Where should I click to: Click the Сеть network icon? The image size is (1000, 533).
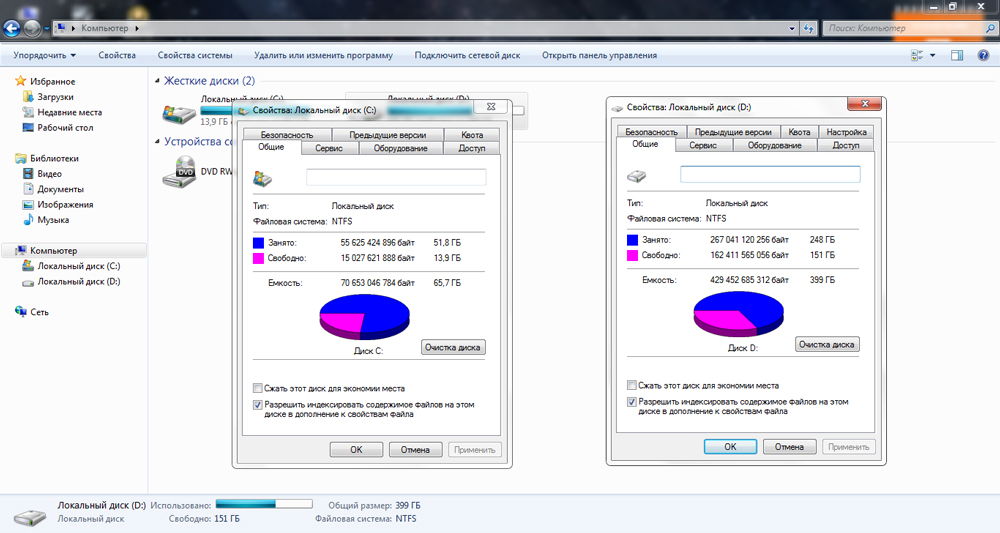click(20, 312)
